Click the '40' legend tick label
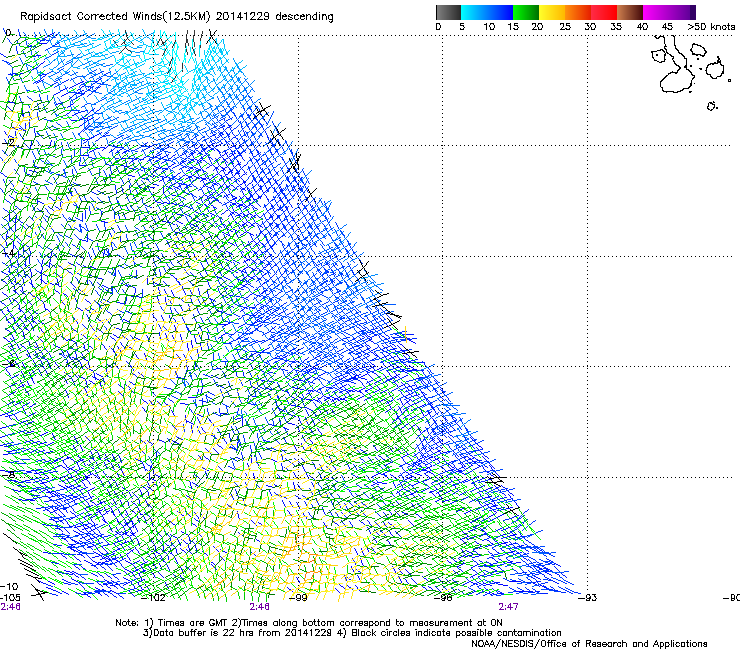 coord(642,26)
